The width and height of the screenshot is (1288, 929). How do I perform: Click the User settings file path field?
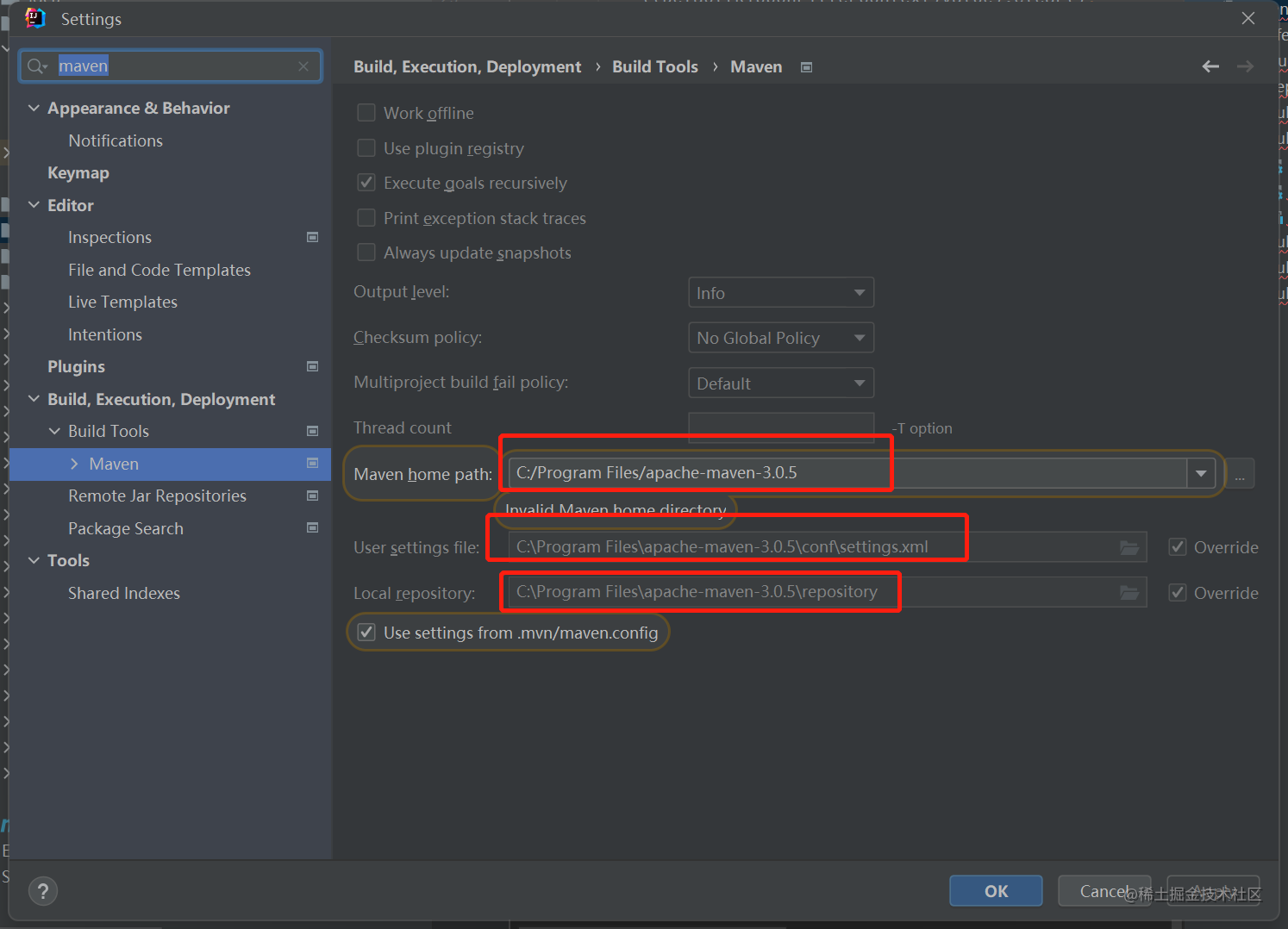click(x=828, y=547)
